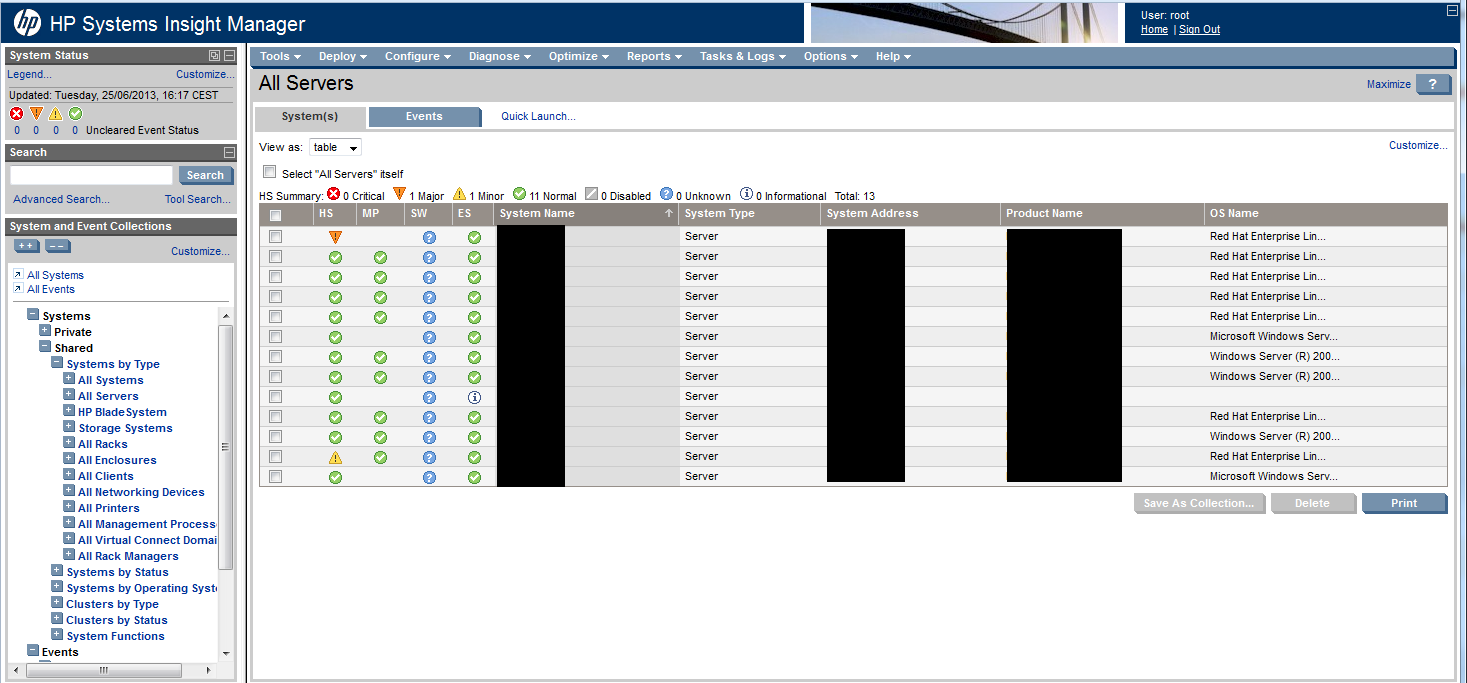Click into the Search text field
The width and height of the screenshot is (1467, 683).
[91, 175]
